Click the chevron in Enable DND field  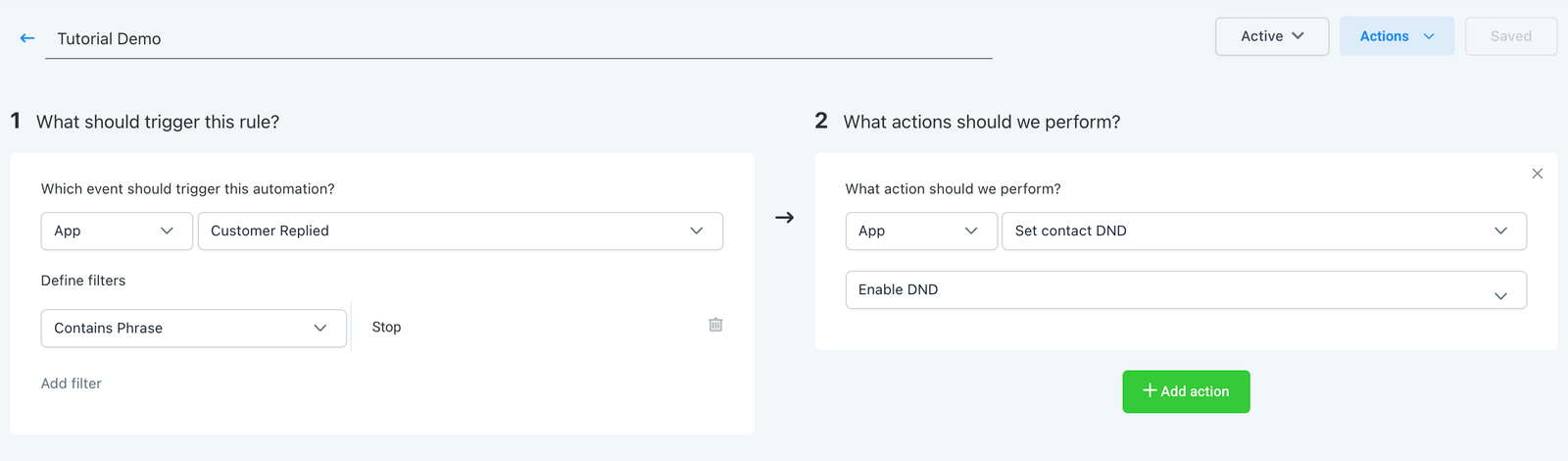click(1500, 295)
